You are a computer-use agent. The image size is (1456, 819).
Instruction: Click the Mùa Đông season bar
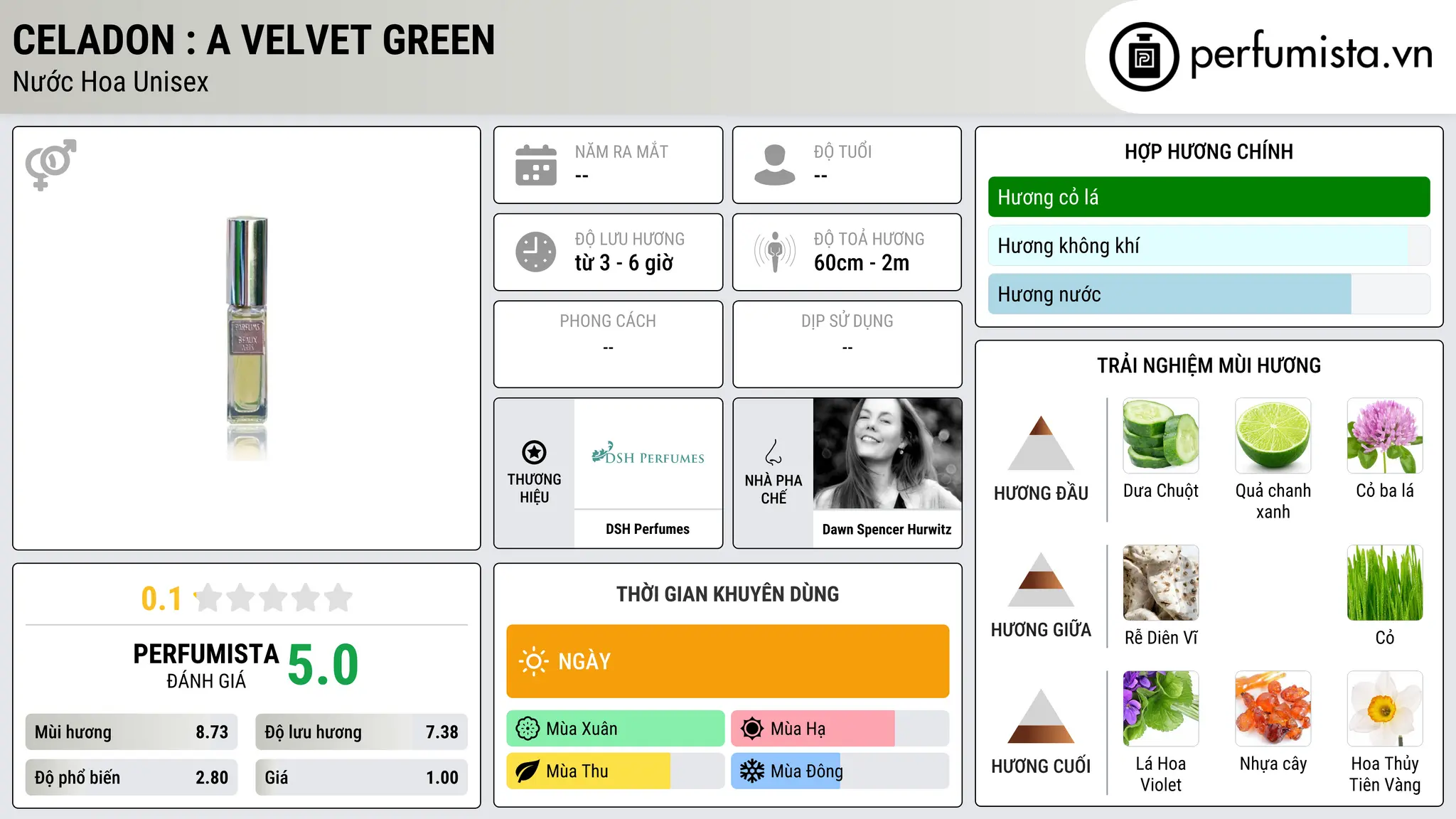840,771
